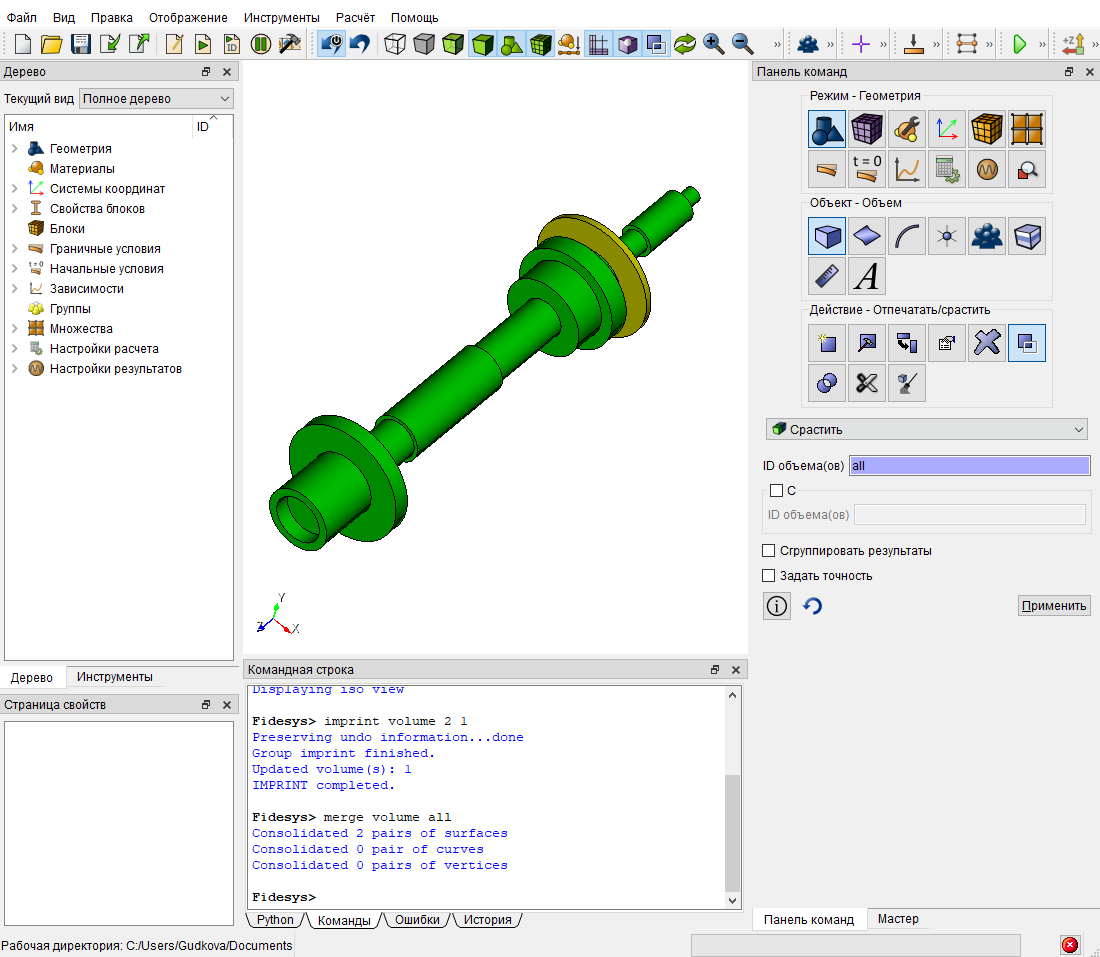Viewport: 1100px width, 957px height.
Task: Click the red stop icon in status bar
Action: coord(1069,945)
